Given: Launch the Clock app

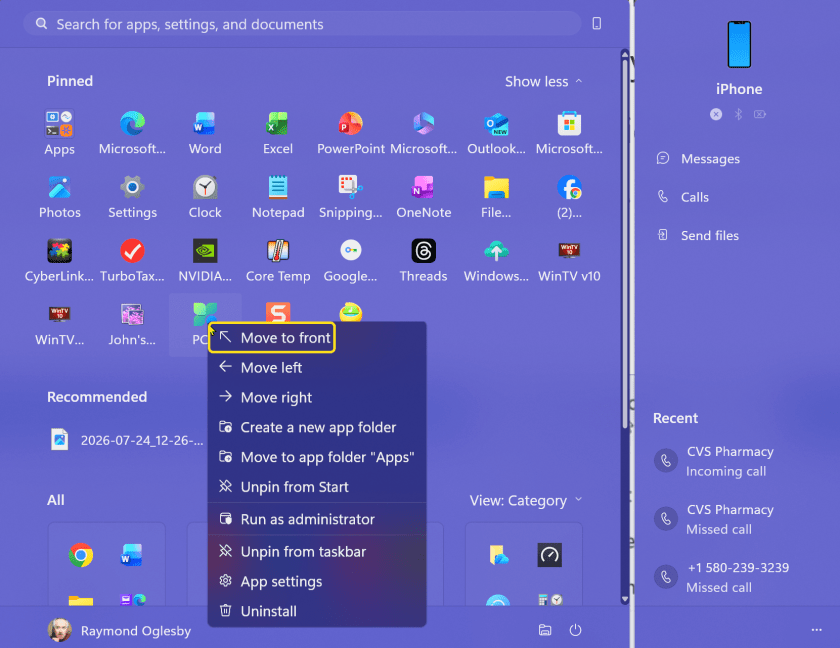Looking at the screenshot, I should [205, 196].
